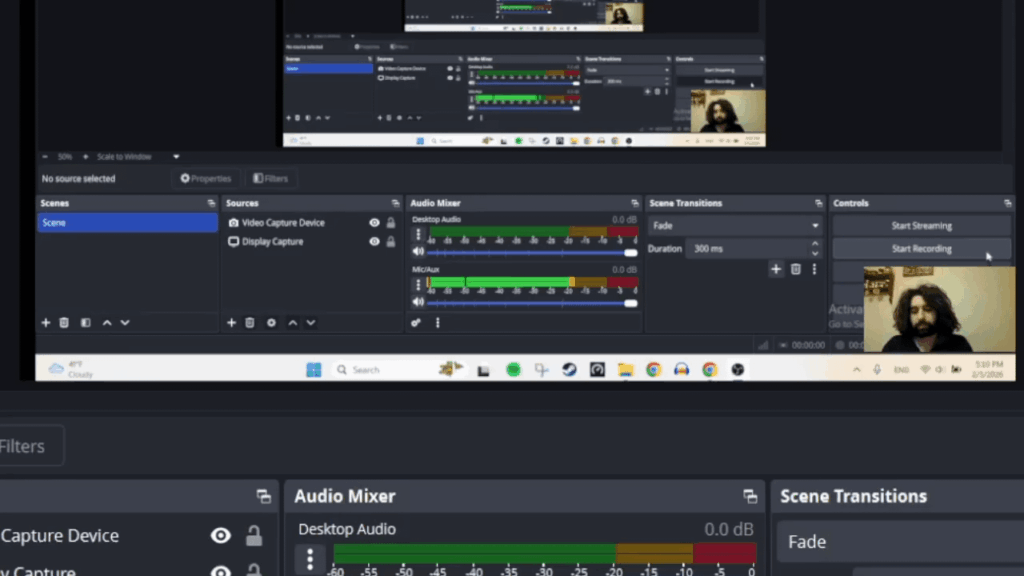Screen dimensions: 1024x576
Task: Open advanced audio gears icon below Mic/Aux
Action: tap(417, 323)
